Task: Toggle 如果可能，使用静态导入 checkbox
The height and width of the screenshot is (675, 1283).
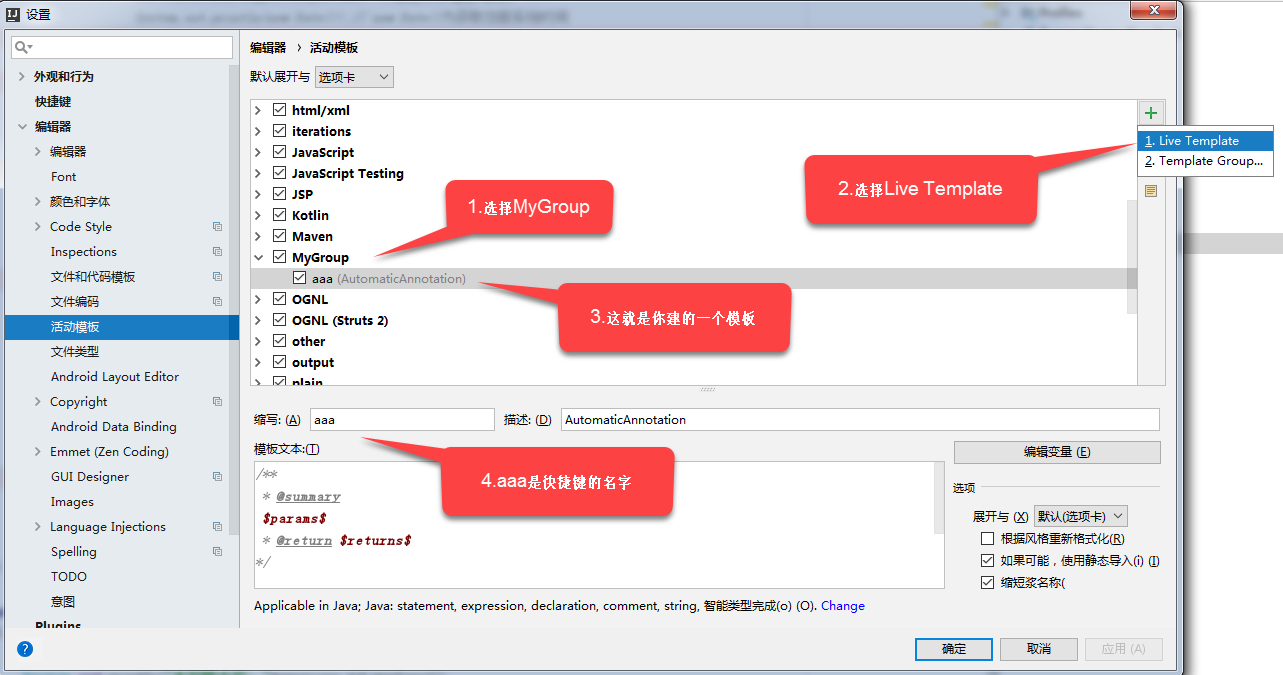Action: point(987,561)
